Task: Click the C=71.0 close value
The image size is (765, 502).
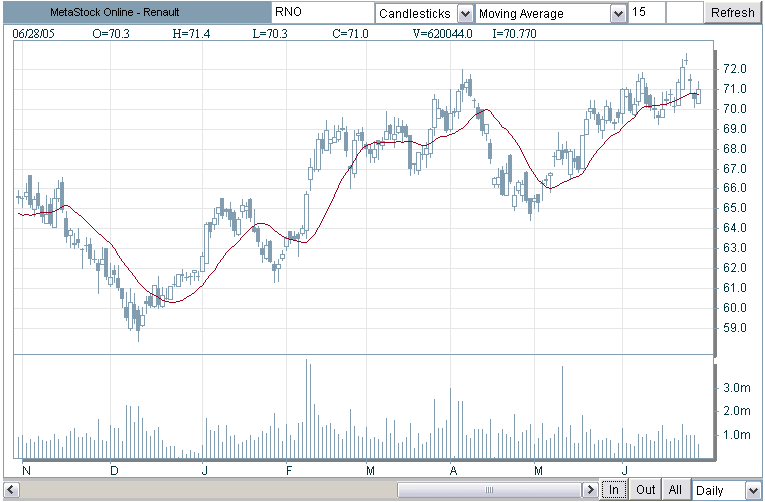Action: click(x=350, y=34)
